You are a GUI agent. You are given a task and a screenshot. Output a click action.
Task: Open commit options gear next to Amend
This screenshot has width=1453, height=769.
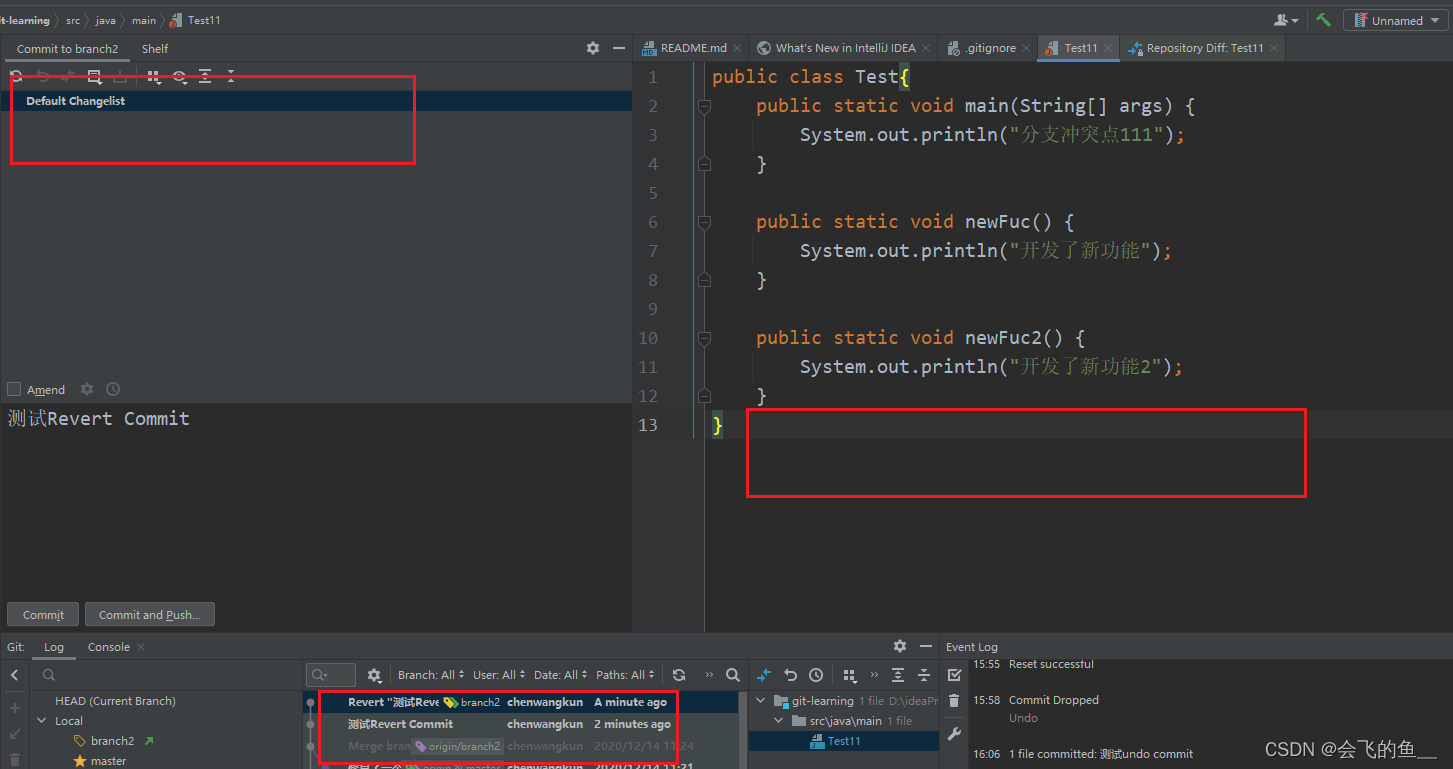point(87,389)
